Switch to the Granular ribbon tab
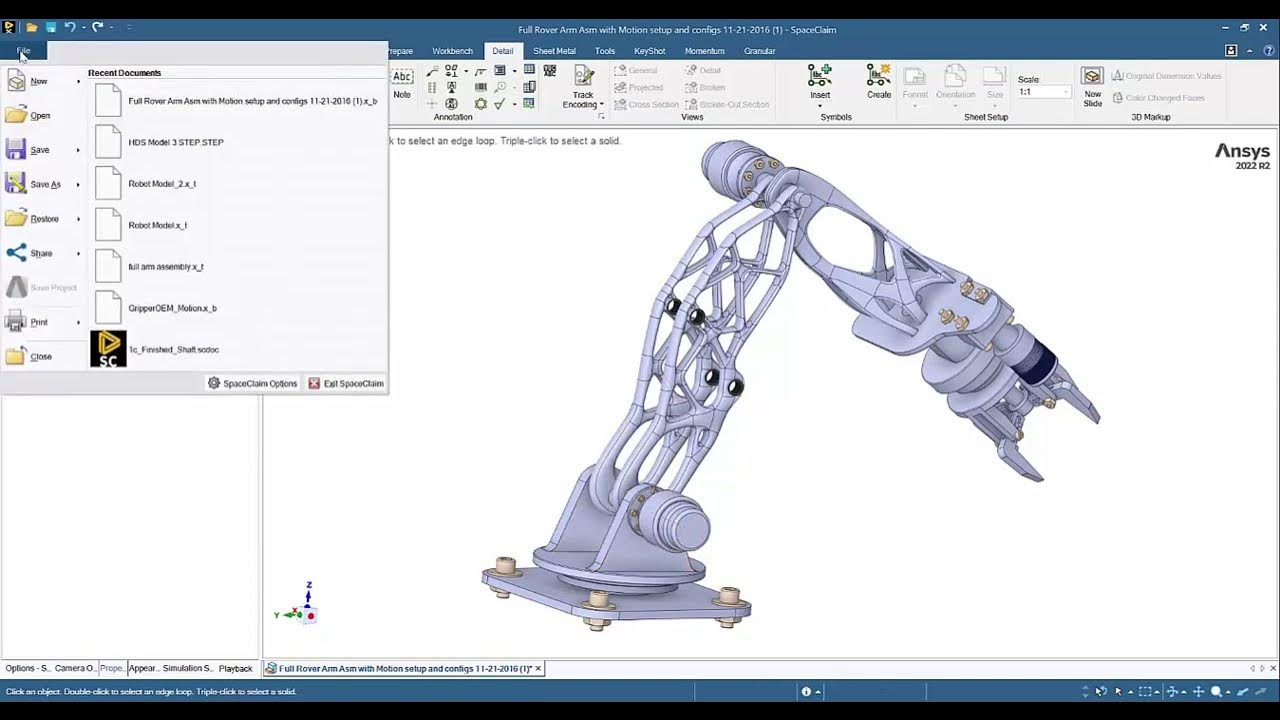Viewport: 1280px width, 720px height. pyautogui.click(x=760, y=51)
